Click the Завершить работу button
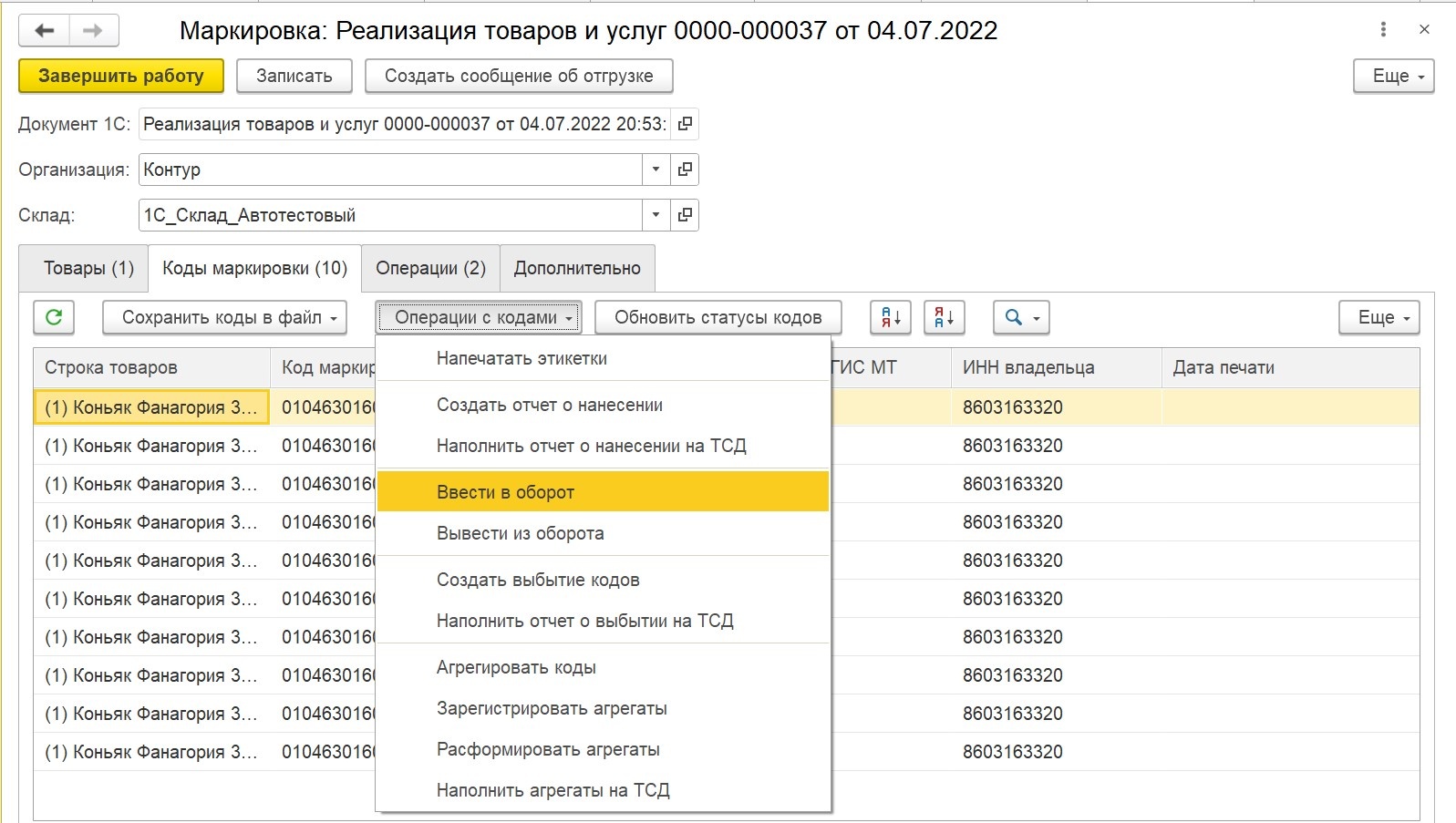 click(121, 76)
